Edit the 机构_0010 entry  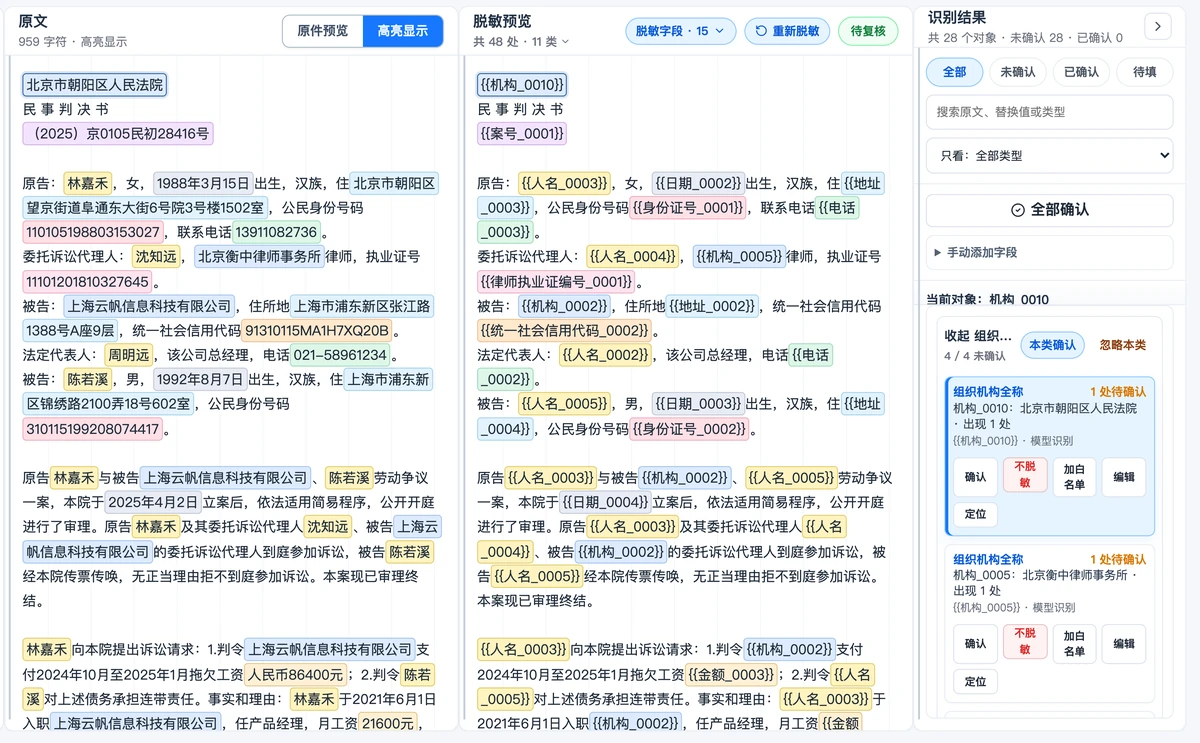coord(1124,477)
